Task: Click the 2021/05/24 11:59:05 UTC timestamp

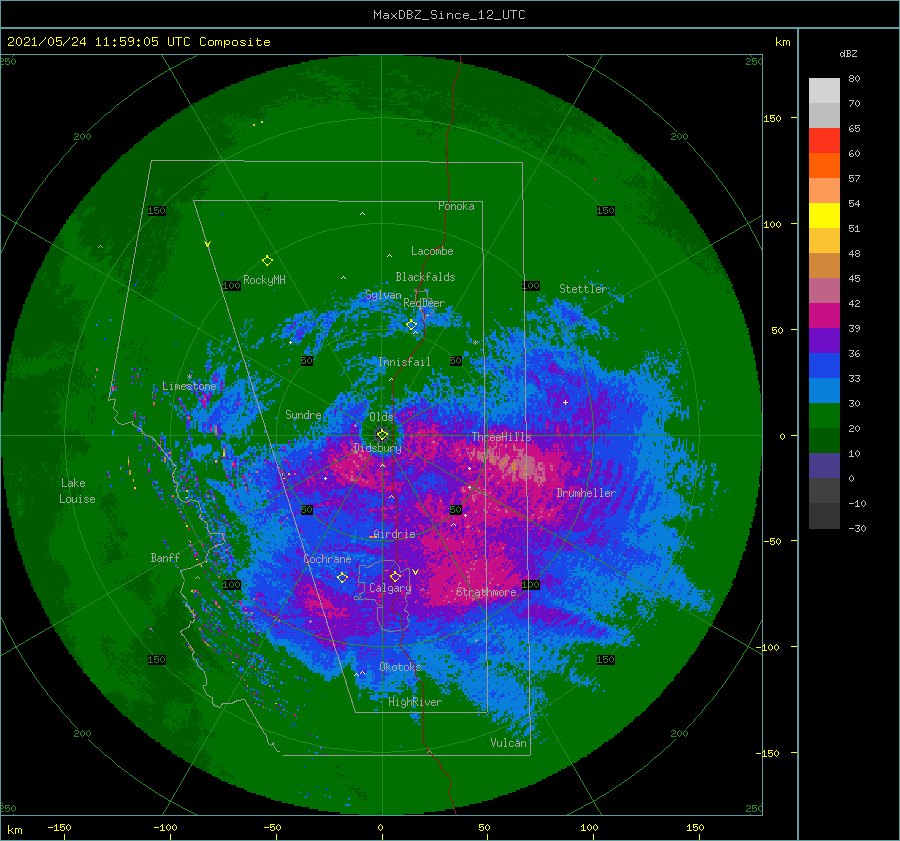Action: click(139, 42)
